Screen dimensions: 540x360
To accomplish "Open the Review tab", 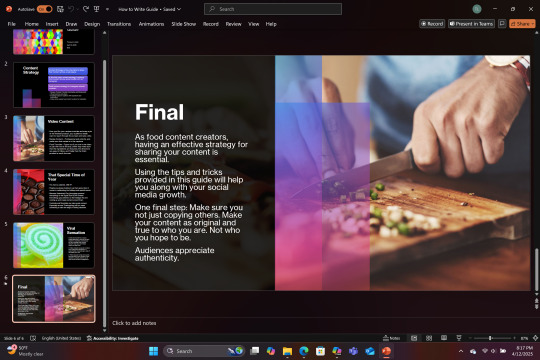I will 233,24.
